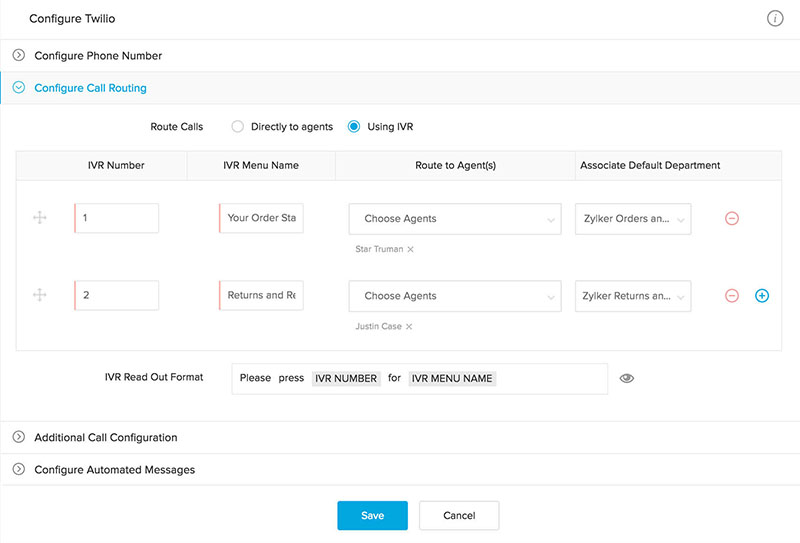Remove Justin Case agent tag

[409, 327]
